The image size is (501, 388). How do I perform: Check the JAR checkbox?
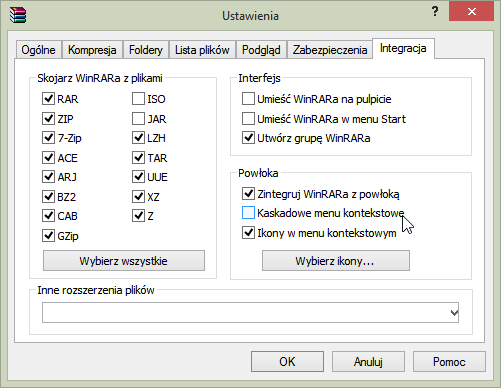[x=138, y=118]
